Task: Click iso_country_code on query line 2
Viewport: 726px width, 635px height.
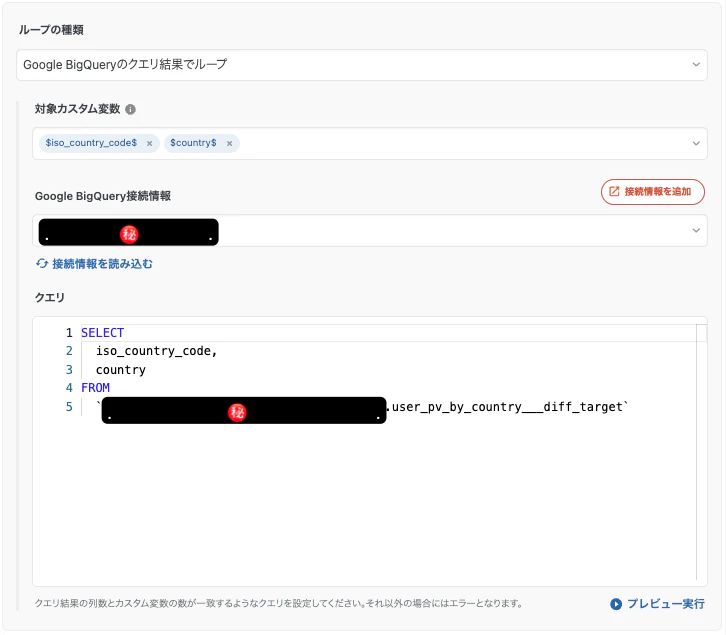Action: 154,352
